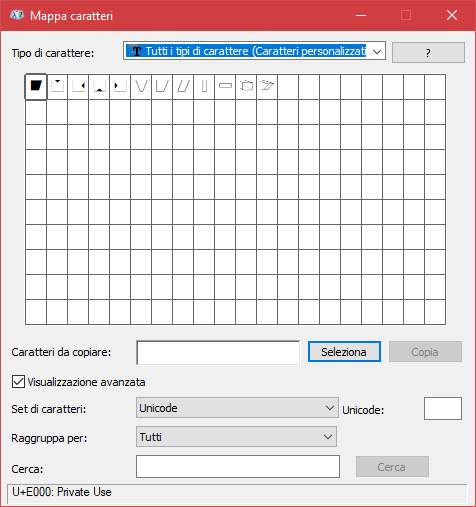Click the greyed Copia button

[x=425, y=352]
